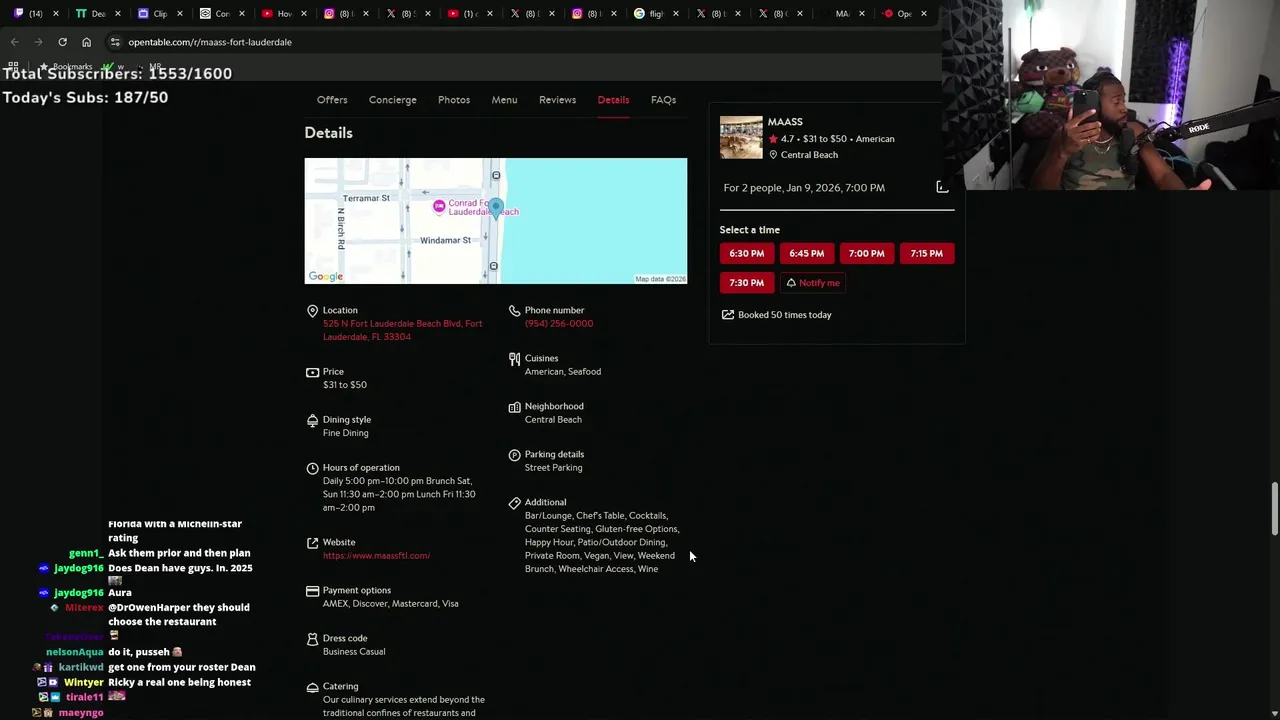Click the Central Beach location pin

(x=773, y=155)
